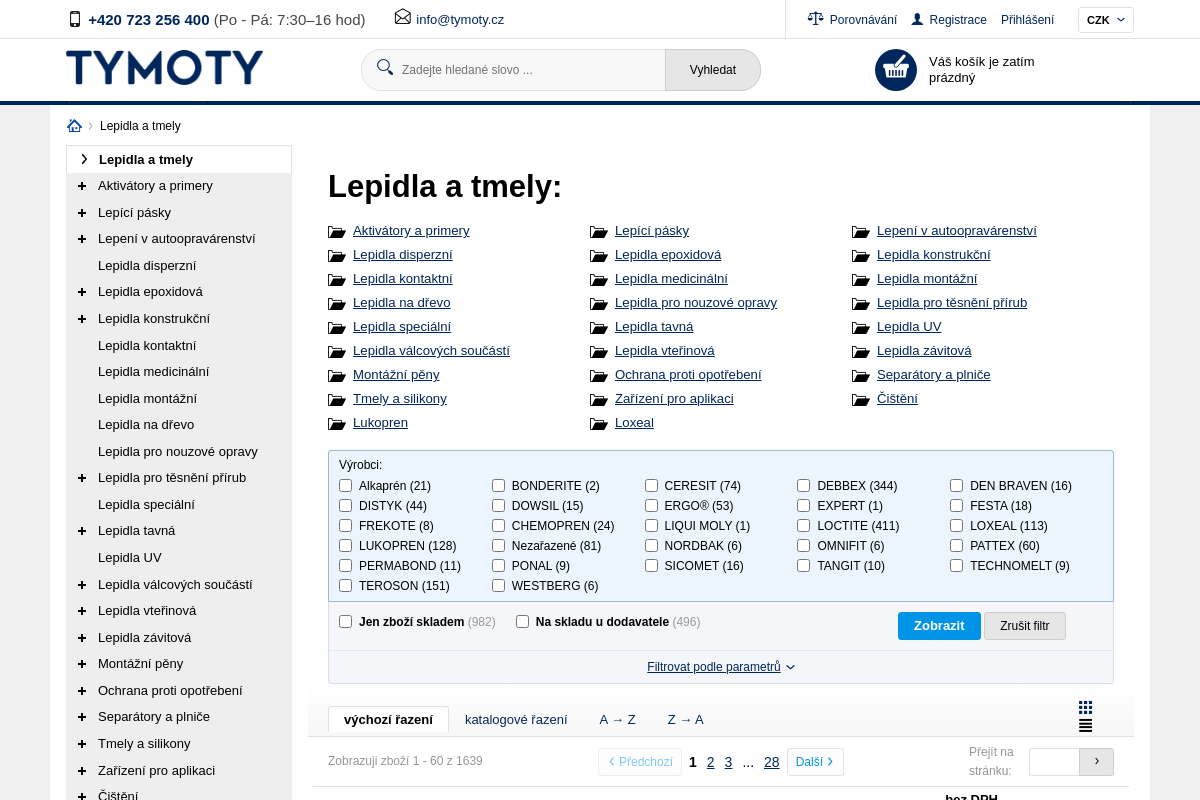Image resolution: width=1200 pixels, height=800 pixels.
Task: Expand Lepidla konstrukční sidebar plus
Action: [82, 319]
